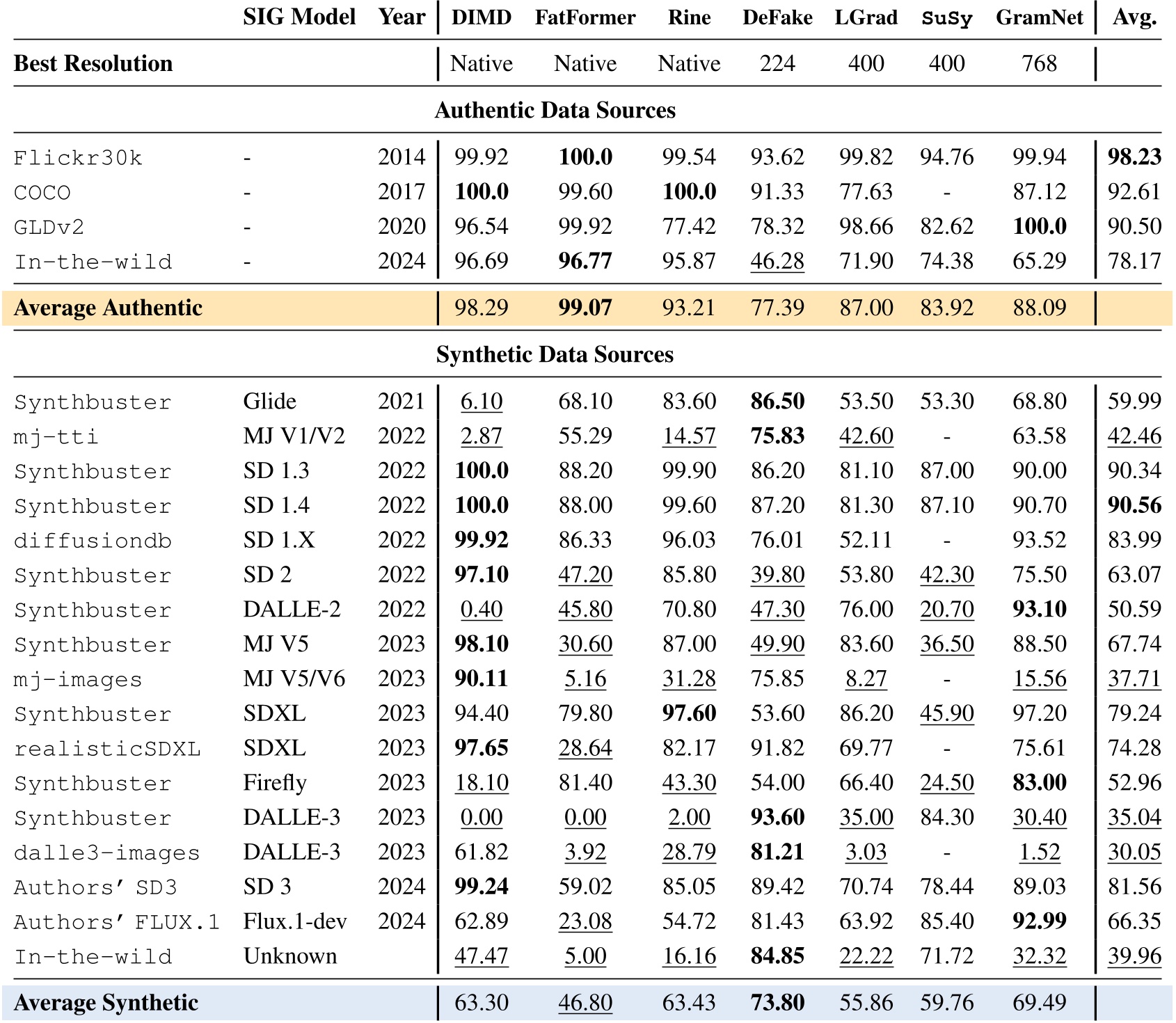Open the COCO dataset entry

click(43, 191)
